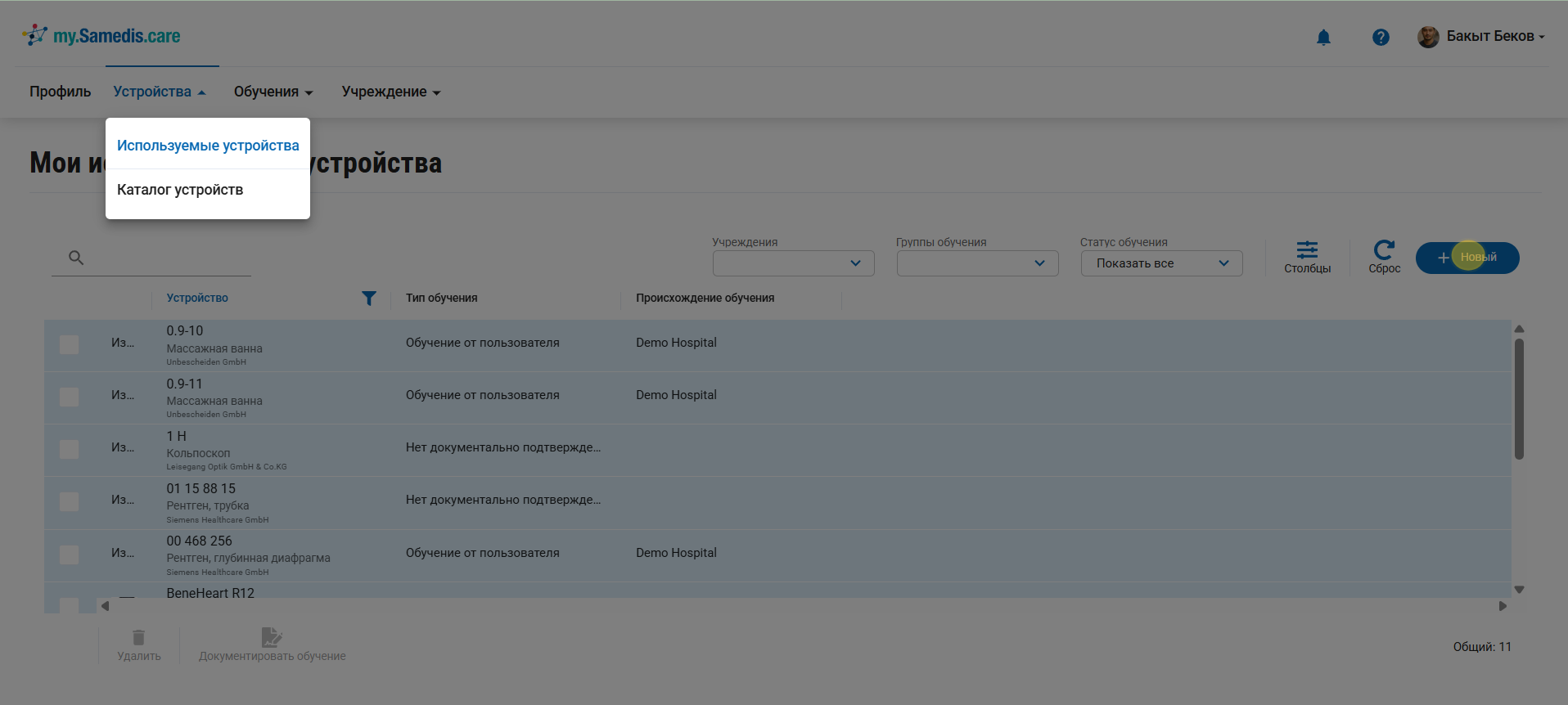Open the help question mark icon
The height and width of the screenshot is (705, 1568).
(1381, 38)
